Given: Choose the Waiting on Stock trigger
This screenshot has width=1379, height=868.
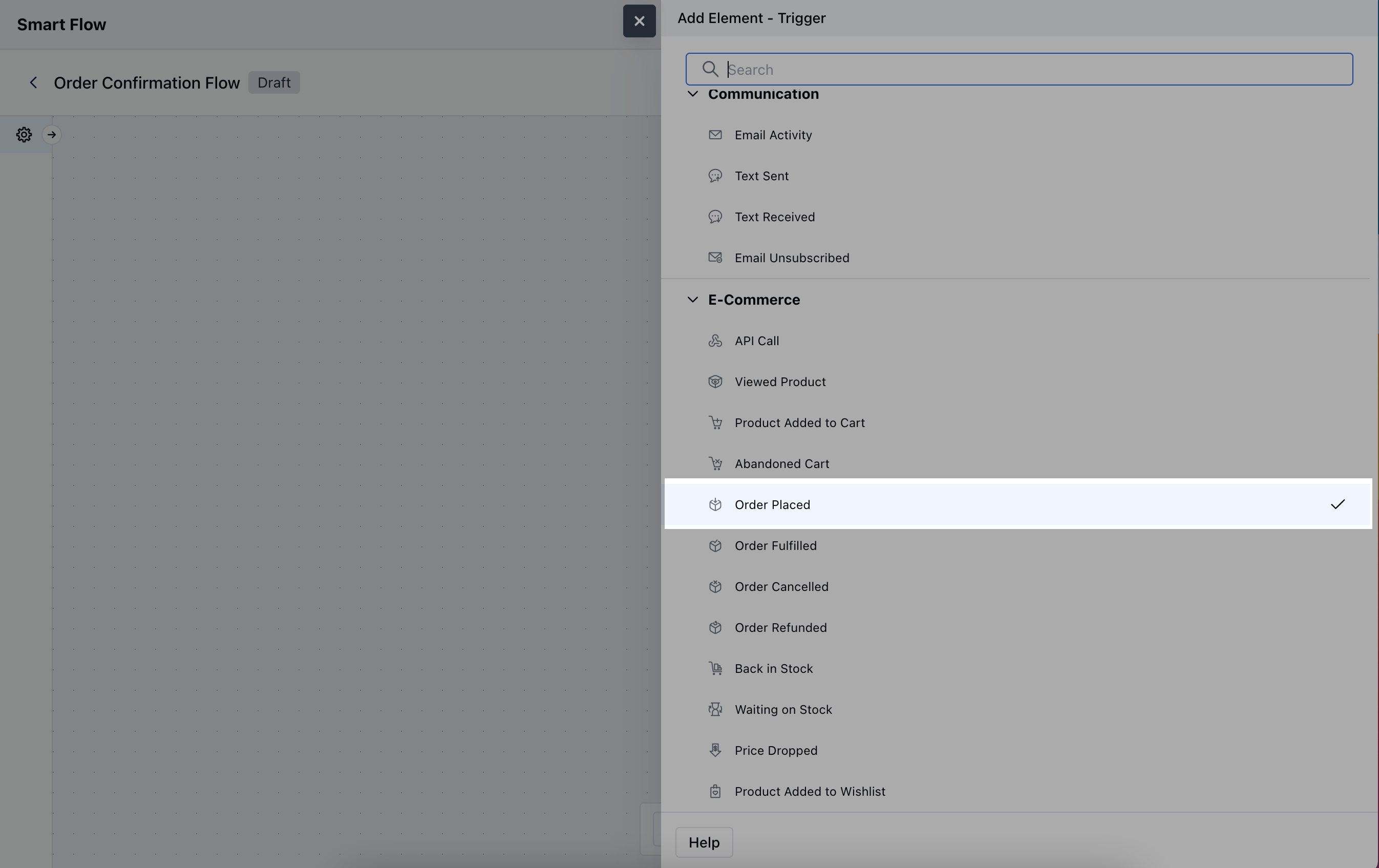Looking at the screenshot, I should click(x=783, y=709).
